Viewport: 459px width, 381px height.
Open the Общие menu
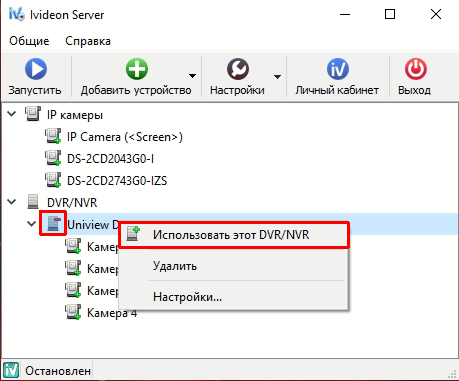(29, 41)
